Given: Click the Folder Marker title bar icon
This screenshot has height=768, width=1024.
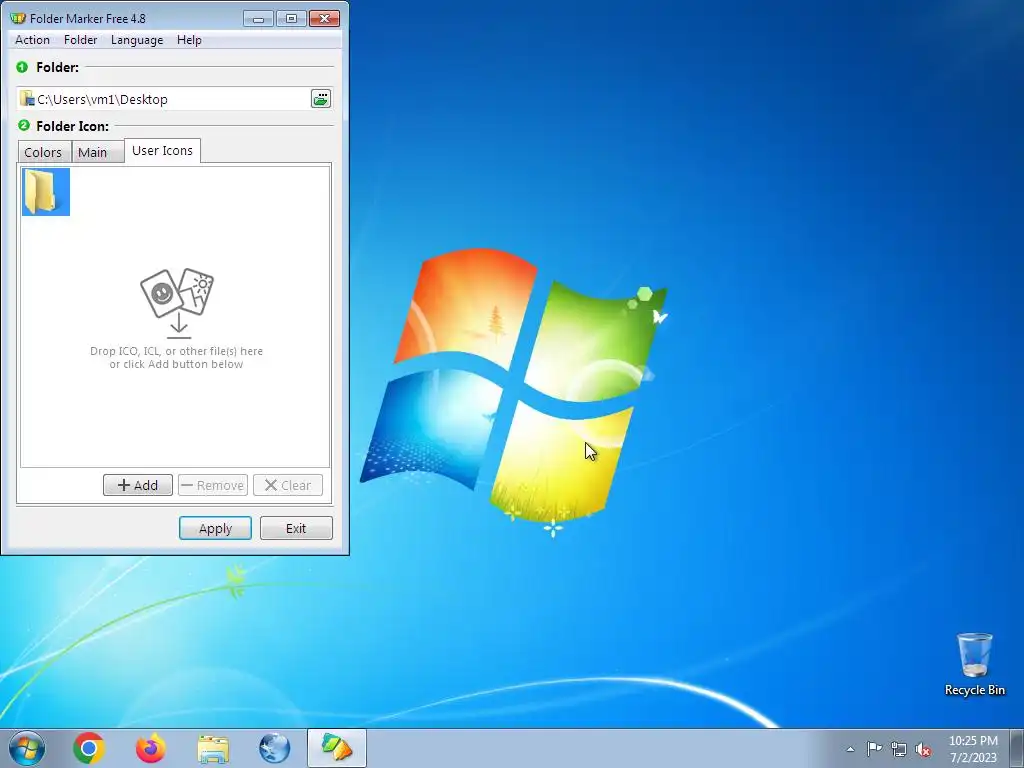Looking at the screenshot, I should (x=18, y=18).
